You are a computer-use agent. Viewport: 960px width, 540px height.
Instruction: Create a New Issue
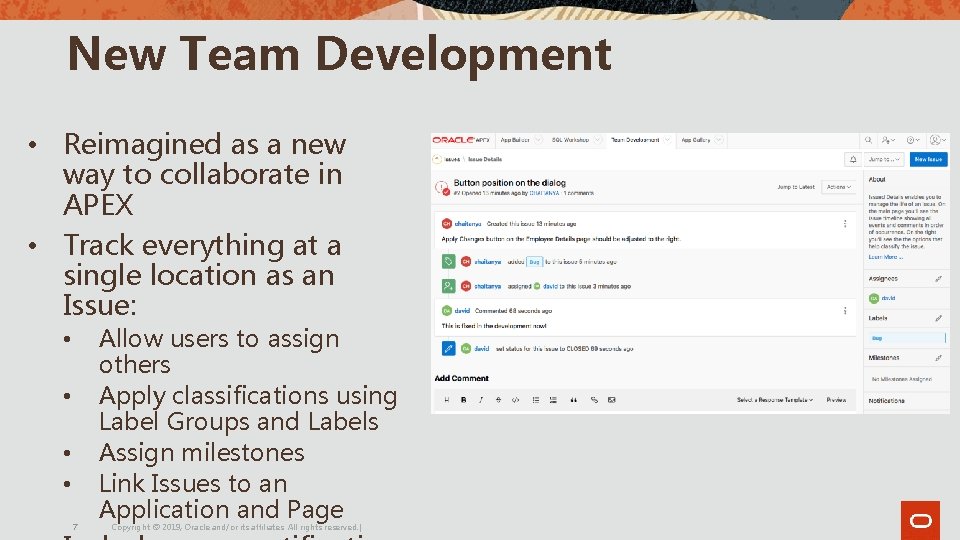(x=928, y=159)
